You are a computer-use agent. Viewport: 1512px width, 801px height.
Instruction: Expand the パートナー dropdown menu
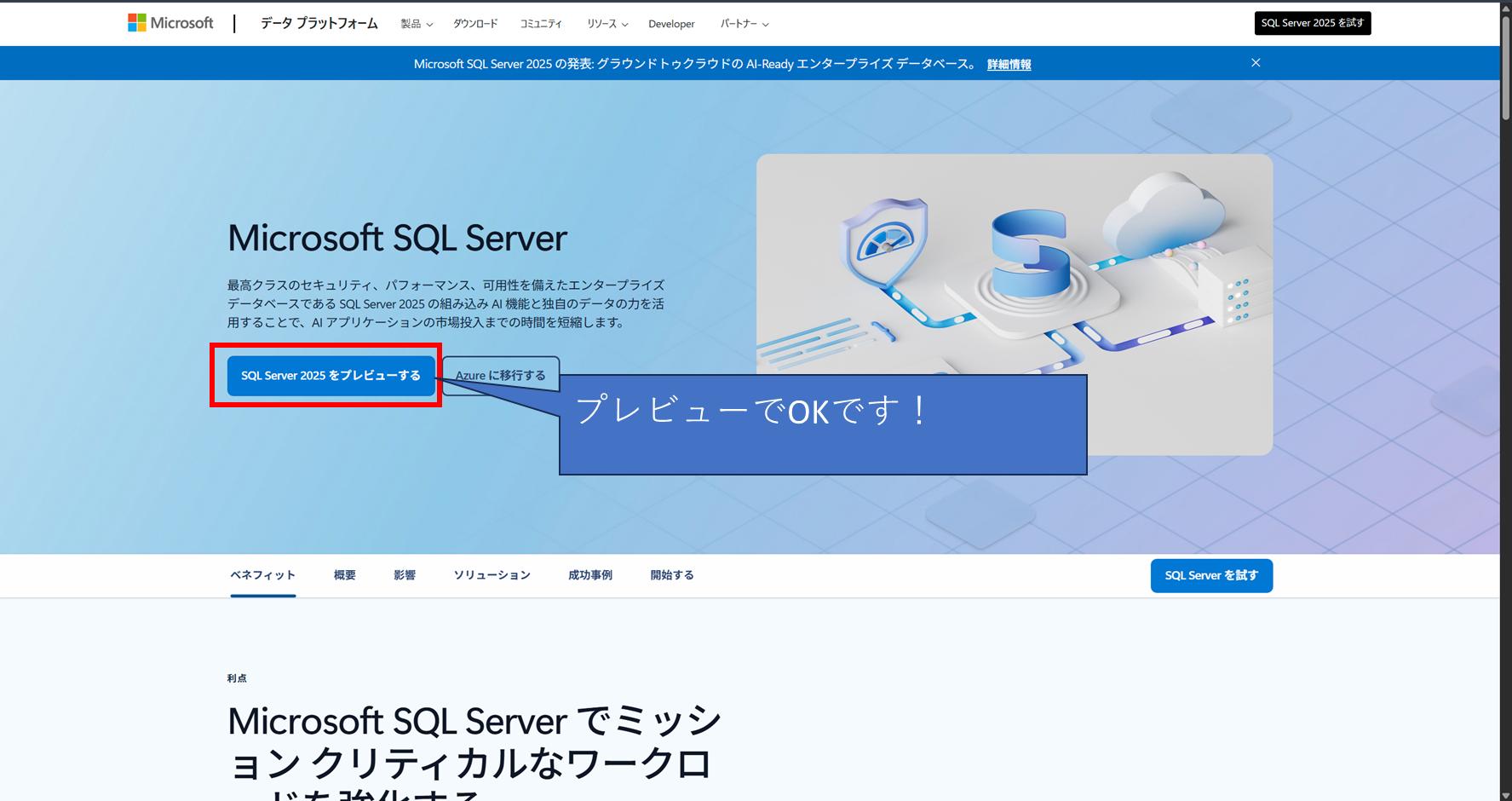[743, 24]
